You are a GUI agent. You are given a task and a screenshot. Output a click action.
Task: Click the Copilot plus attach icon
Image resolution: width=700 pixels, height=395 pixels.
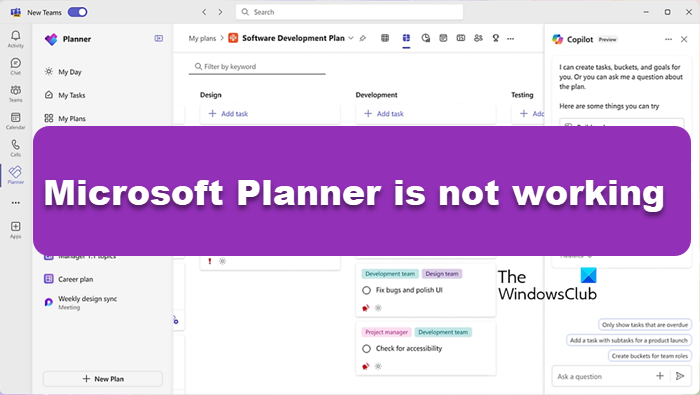pos(660,376)
